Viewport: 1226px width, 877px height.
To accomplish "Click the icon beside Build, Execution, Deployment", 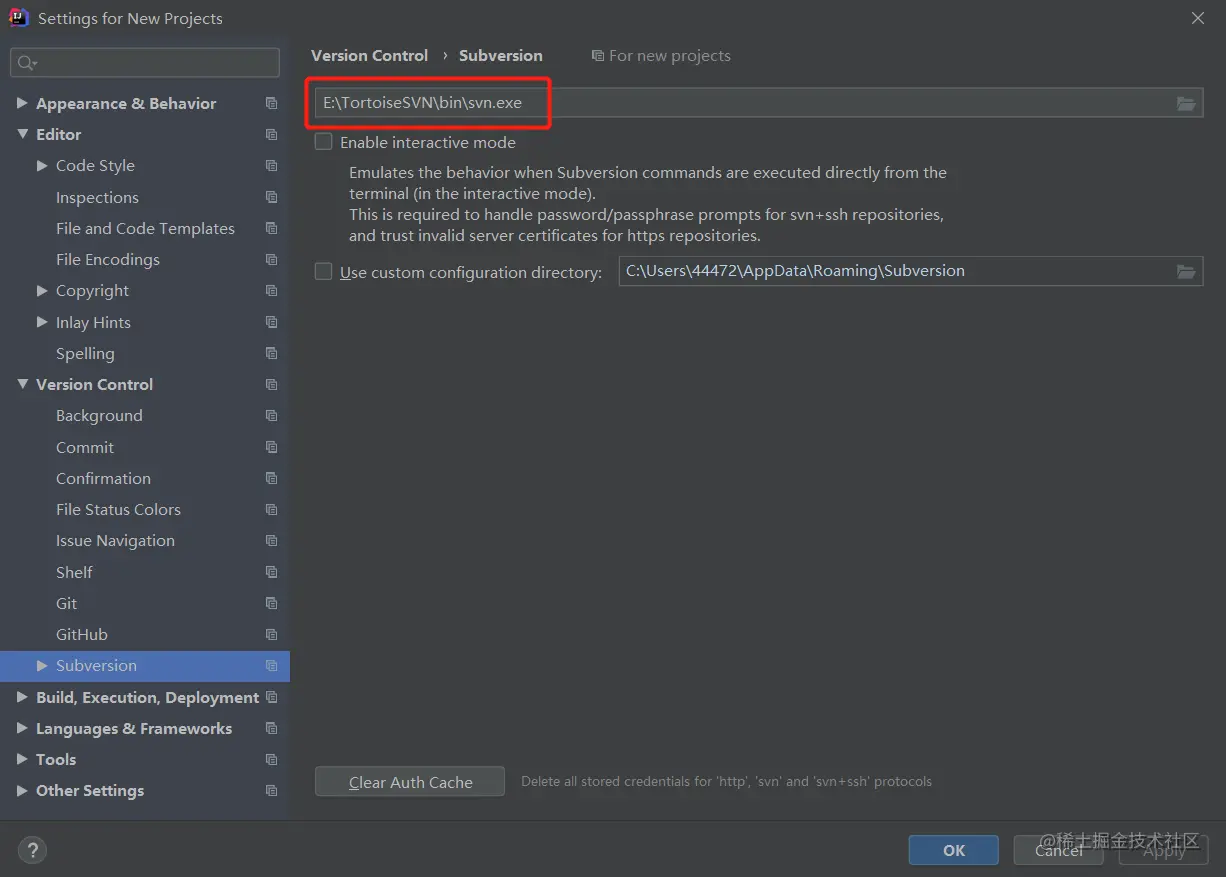I will tap(271, 697).
